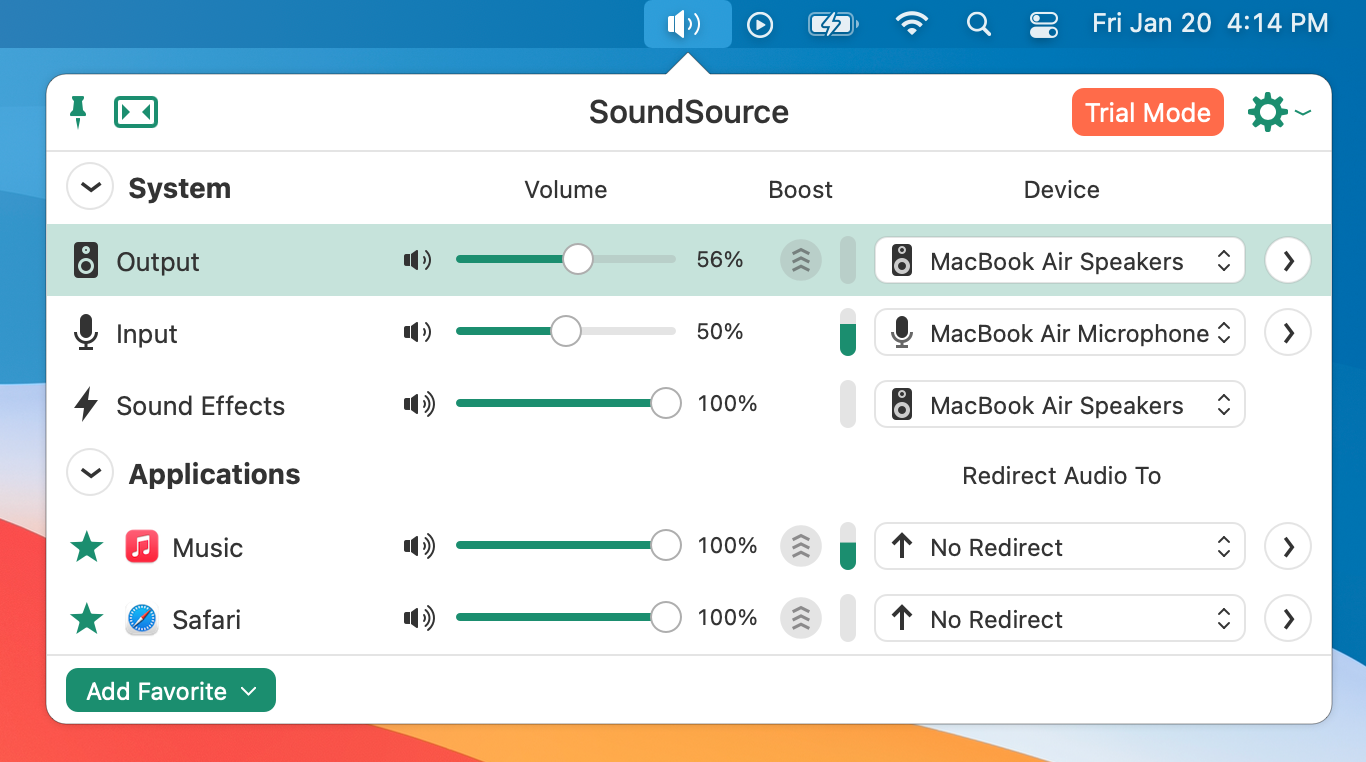This screenshot has width=1366, height=762.
Task: Open Safari No Redirect dropdown
Action: (x=1060, y=619)
